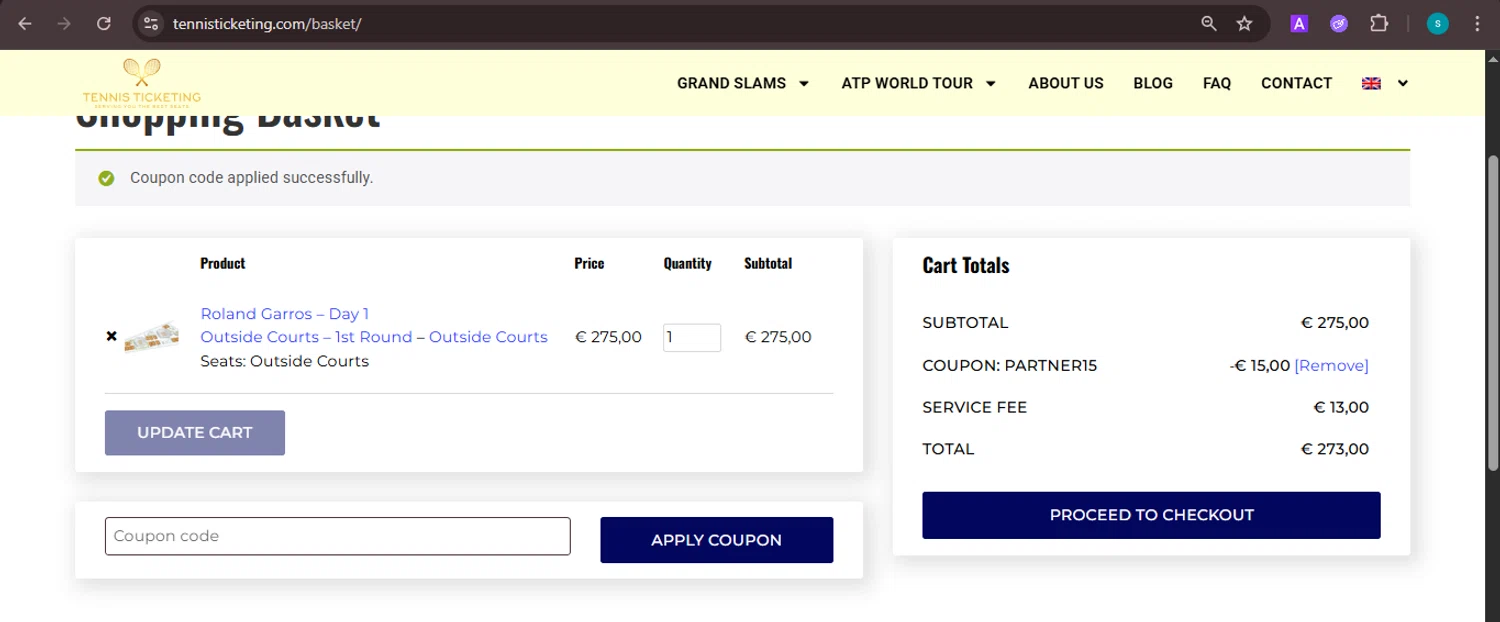The height and width of the screenshot is (622, 1500).
Task: Click the Product column header
Action: pyautogui.click(x=223, y=263)
